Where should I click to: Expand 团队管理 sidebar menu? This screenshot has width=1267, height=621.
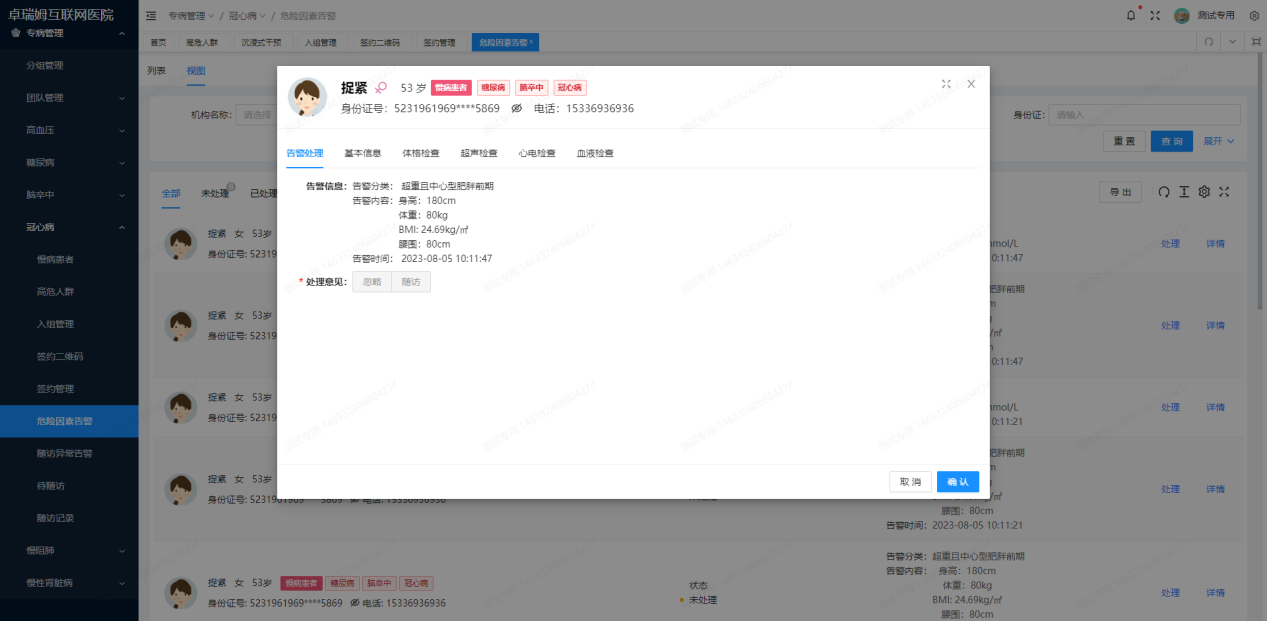69,98
